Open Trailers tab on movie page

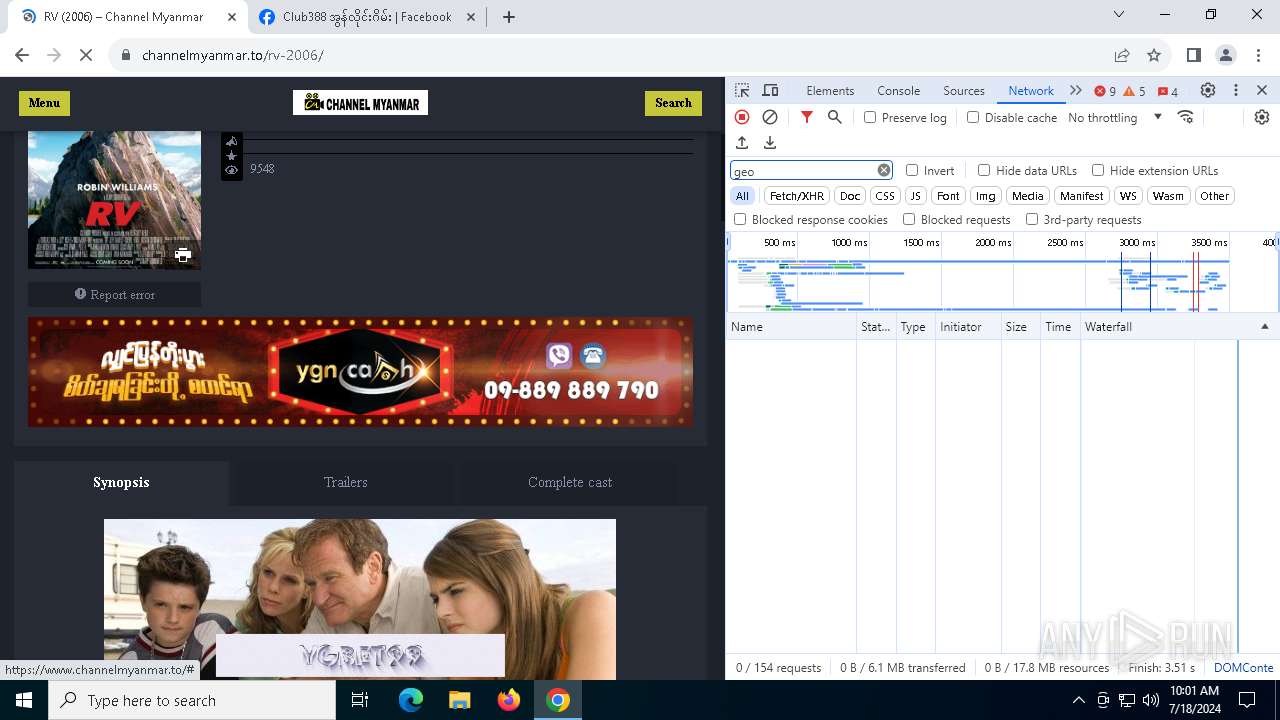pos(345,482)
